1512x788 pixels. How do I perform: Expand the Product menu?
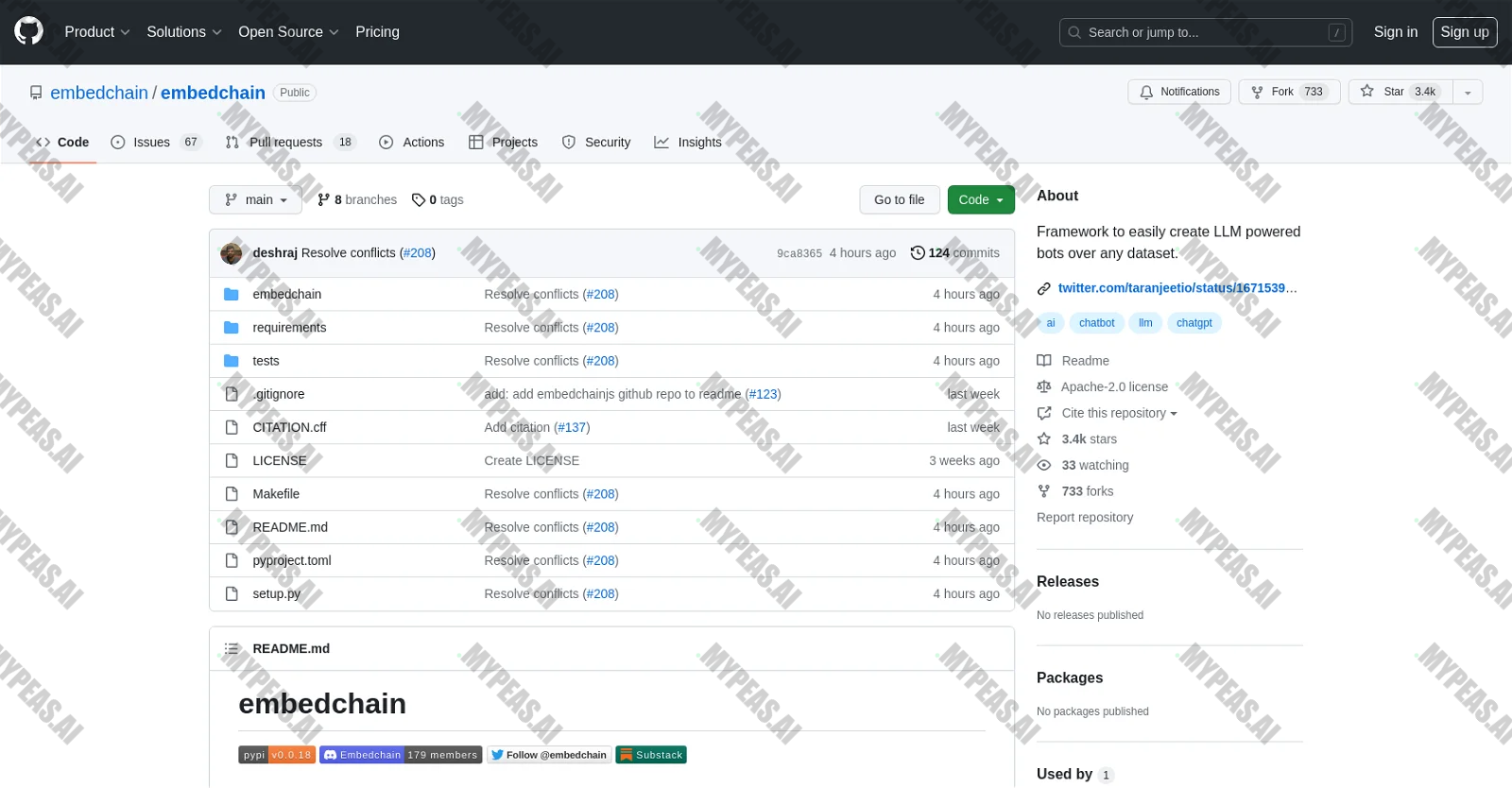(x=97, y=32)
